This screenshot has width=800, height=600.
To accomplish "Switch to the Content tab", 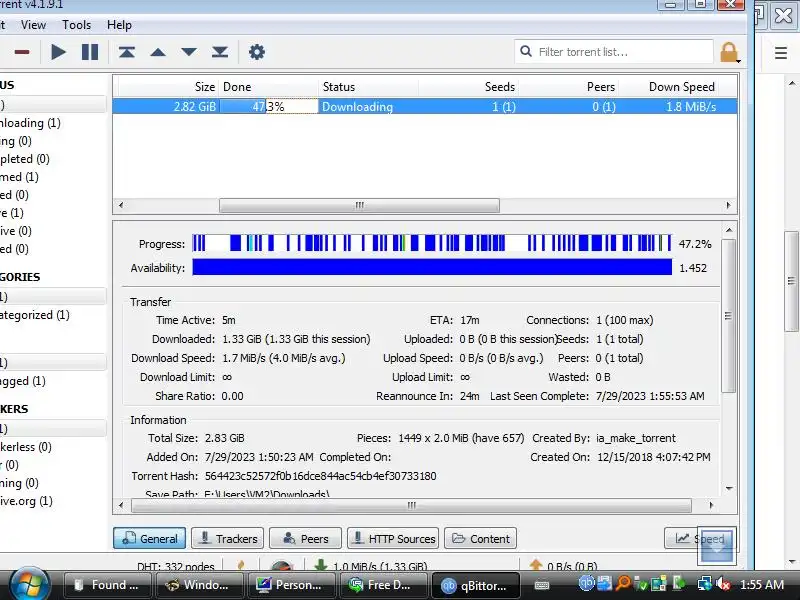I will [x=480, y=538].
